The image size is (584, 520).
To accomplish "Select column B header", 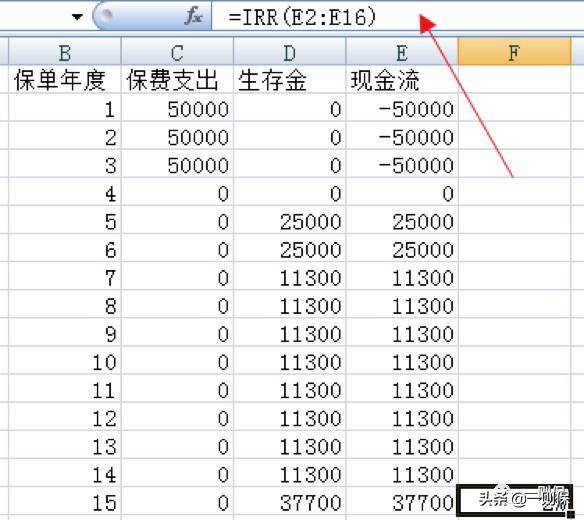I will (x=65, y=52).
